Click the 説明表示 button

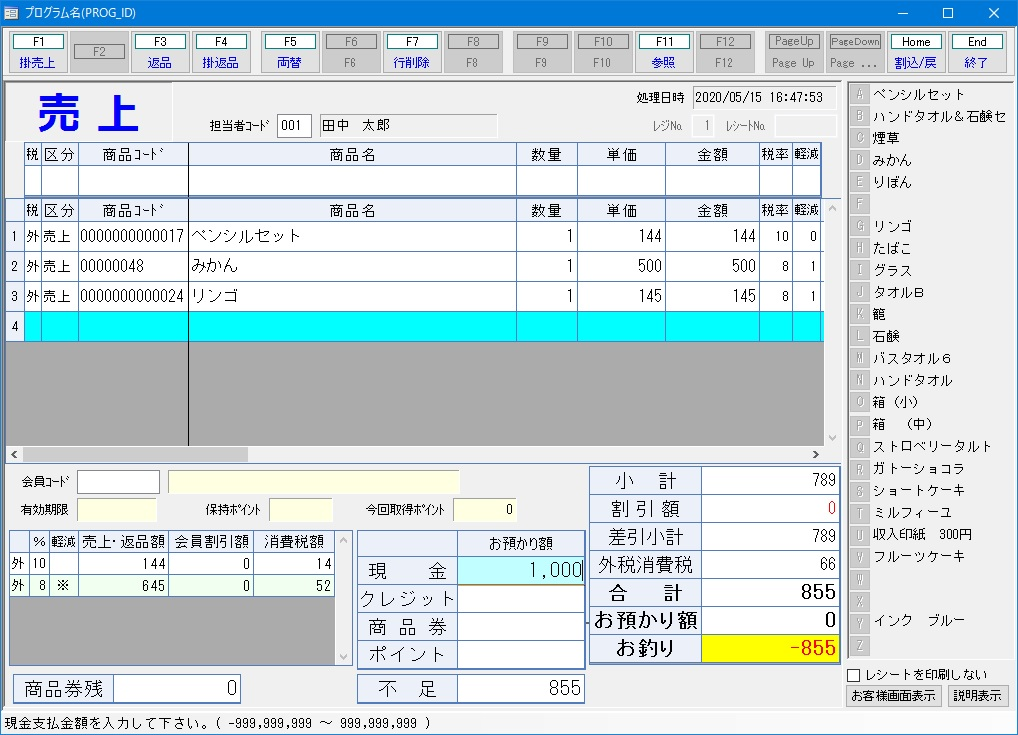(x=978, y=696)
